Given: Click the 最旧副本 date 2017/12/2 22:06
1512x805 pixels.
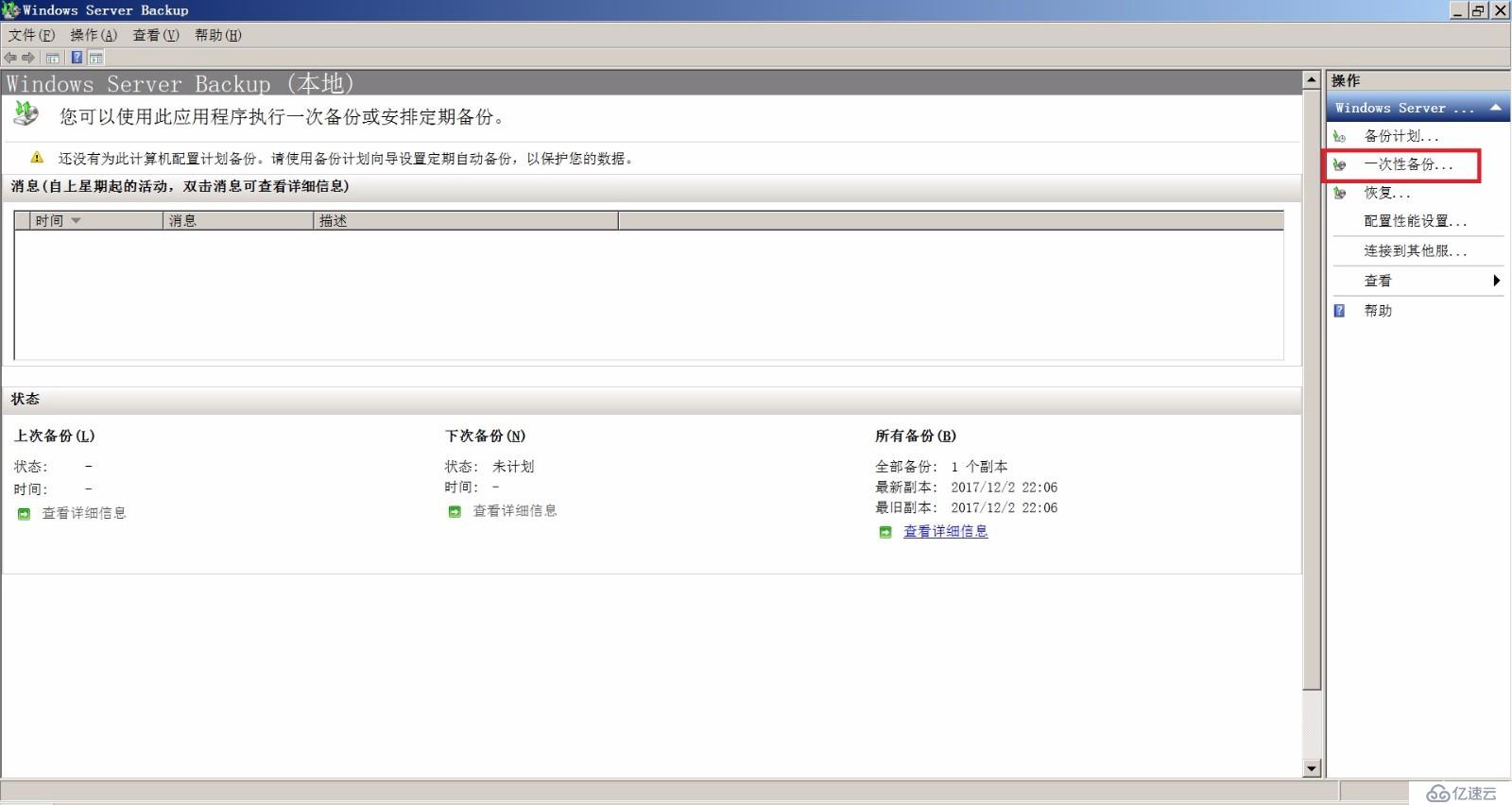Looking at the screenshot, I should coord(1004,507).
